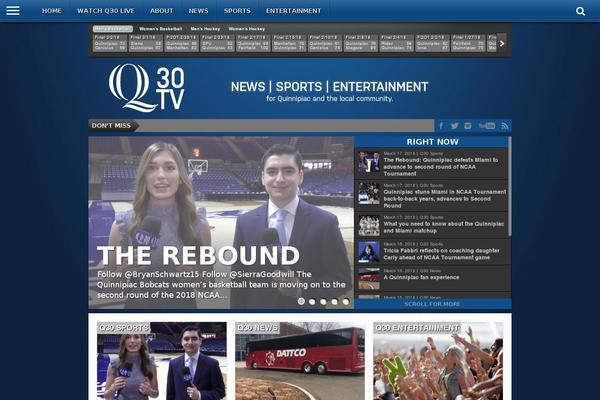Click the Q30 TV logo

[x=147, y=88]
